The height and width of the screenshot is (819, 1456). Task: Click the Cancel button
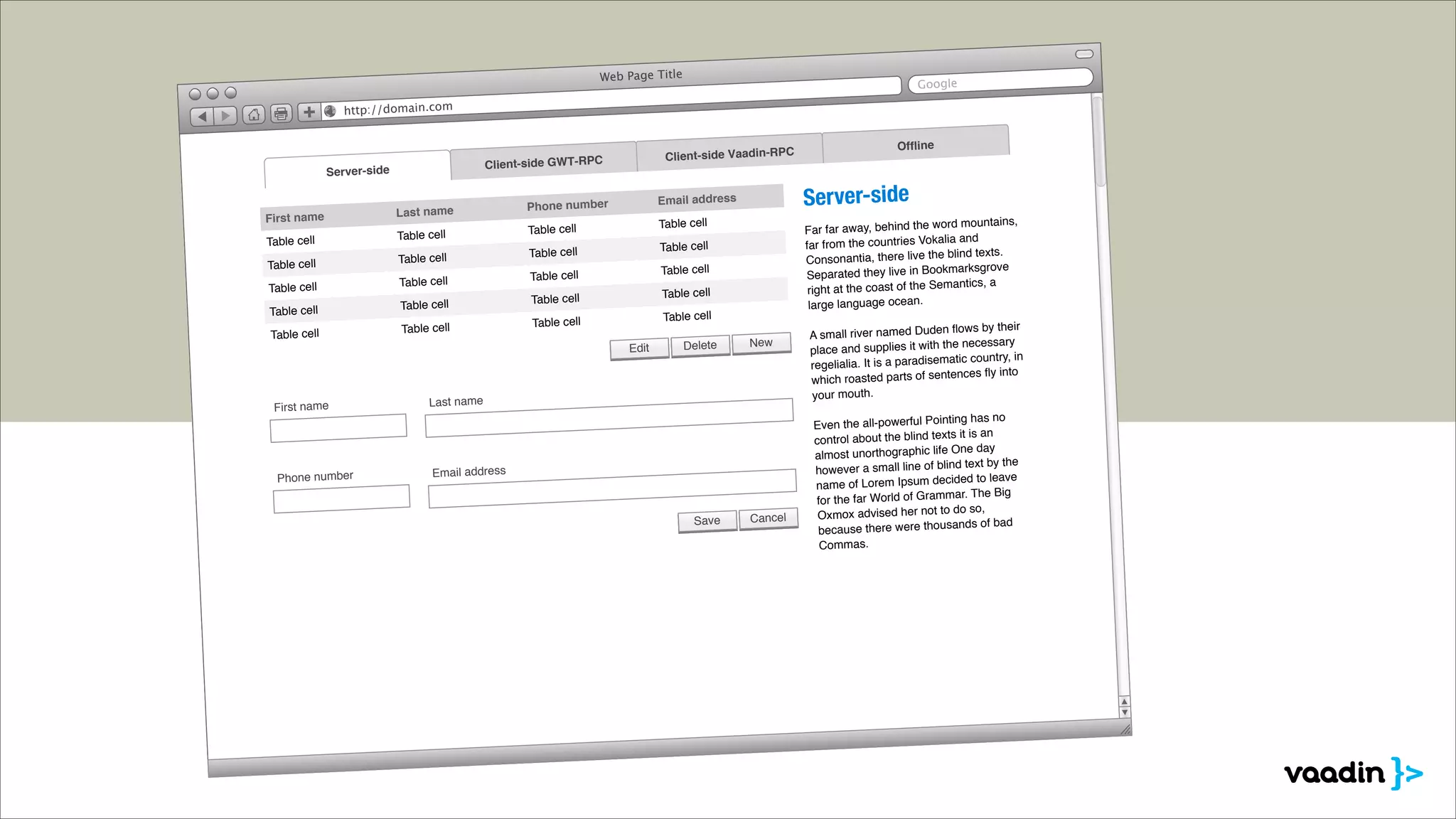click(768, 518)
